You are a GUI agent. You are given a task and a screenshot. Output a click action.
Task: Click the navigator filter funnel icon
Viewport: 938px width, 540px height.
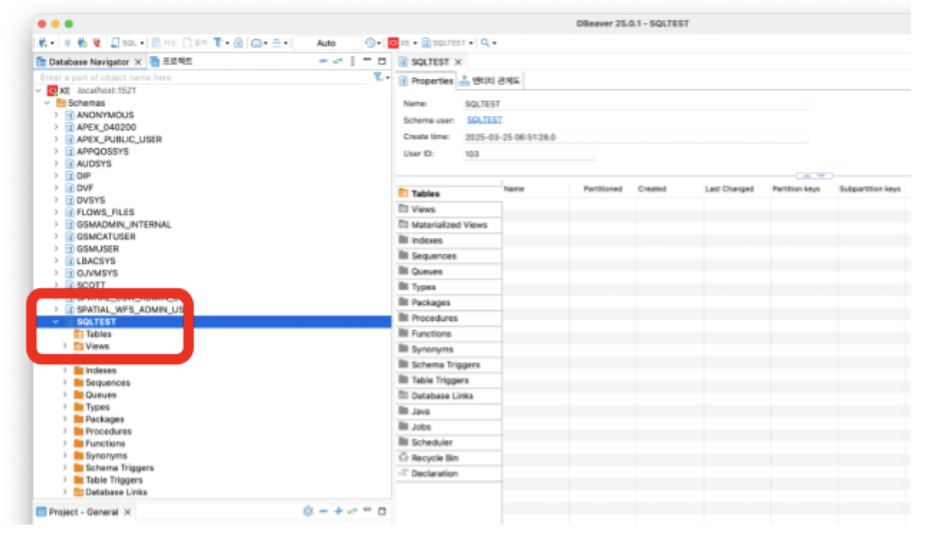pyautogui.click(x=378, y=77)
